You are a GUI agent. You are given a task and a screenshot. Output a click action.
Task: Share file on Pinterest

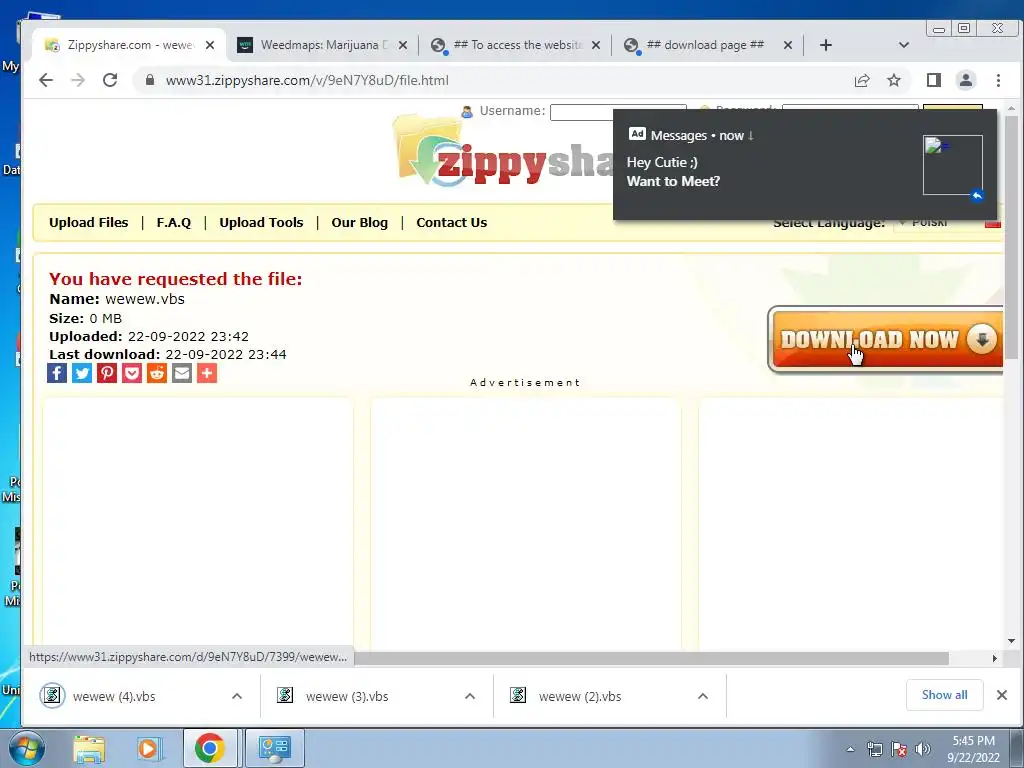point(107,373)
